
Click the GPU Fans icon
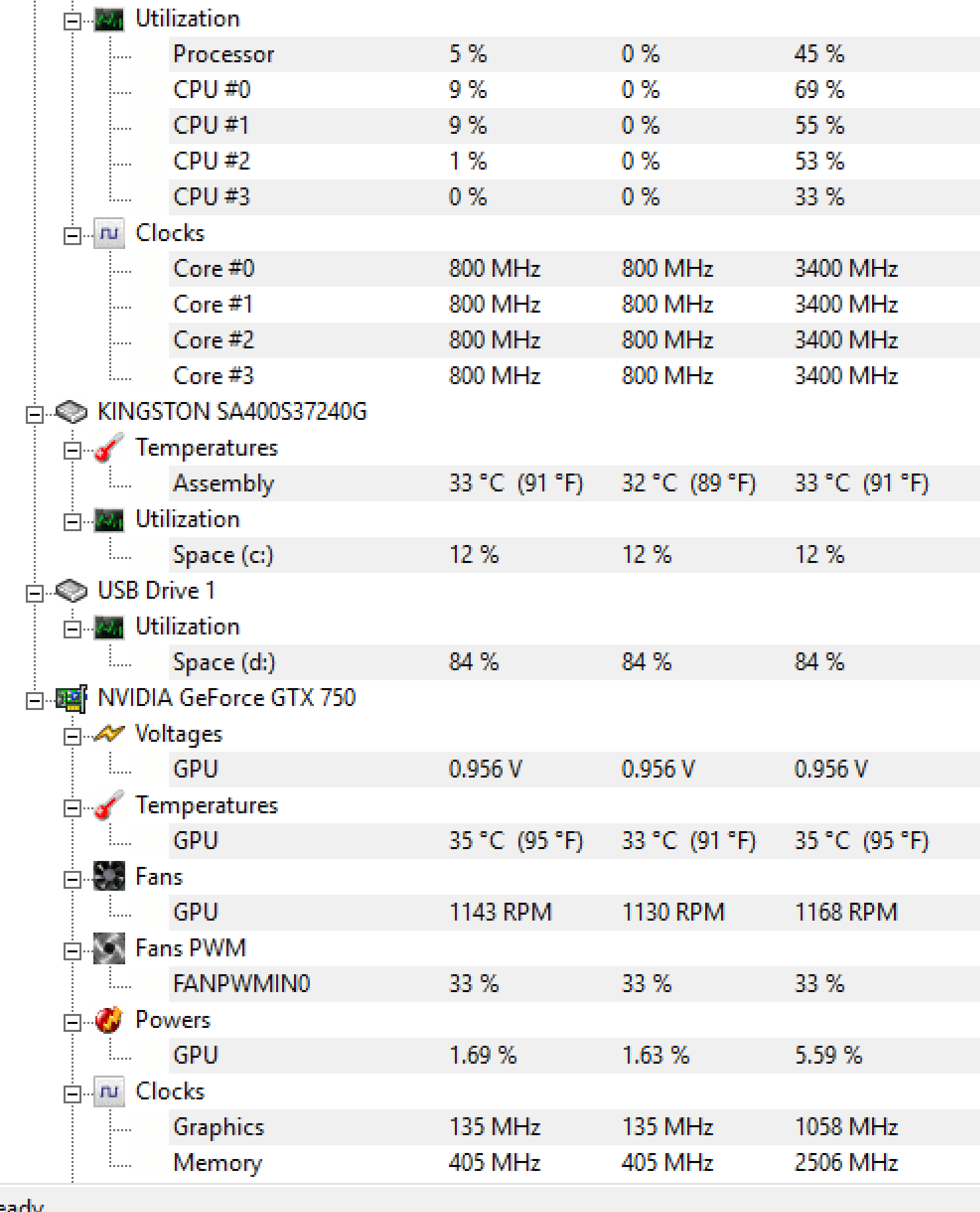[109, 877]
